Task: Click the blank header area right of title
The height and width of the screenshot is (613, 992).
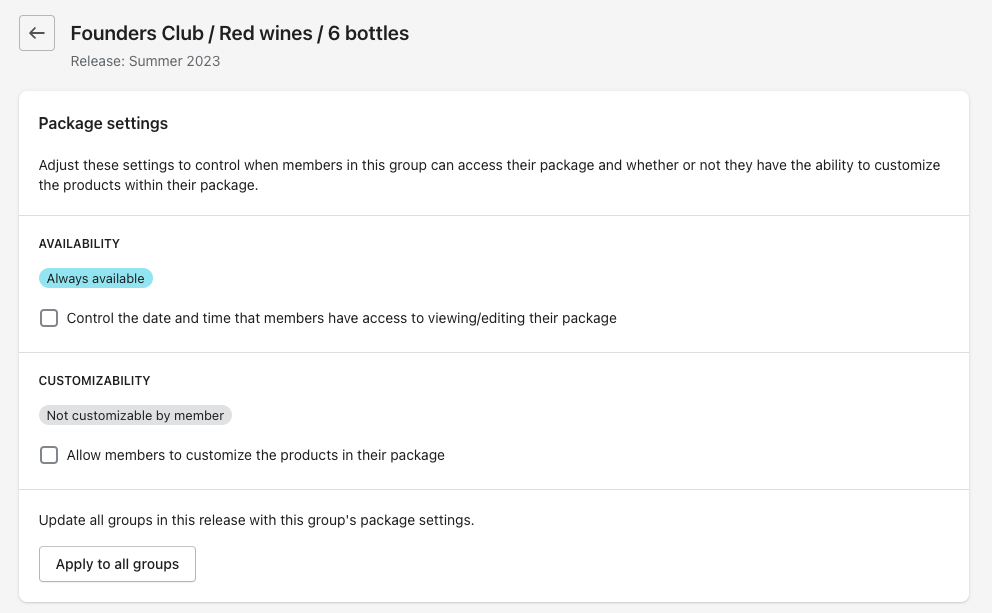Action: click(x=700, y=40)
